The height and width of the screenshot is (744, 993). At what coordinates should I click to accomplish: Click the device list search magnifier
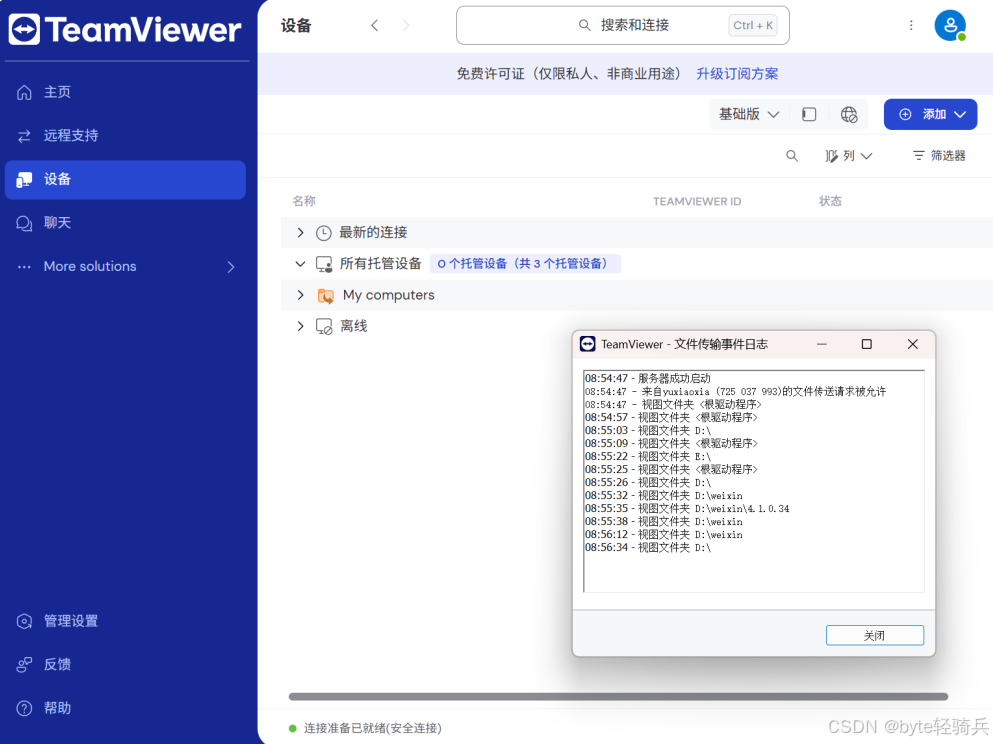[792, 156]
